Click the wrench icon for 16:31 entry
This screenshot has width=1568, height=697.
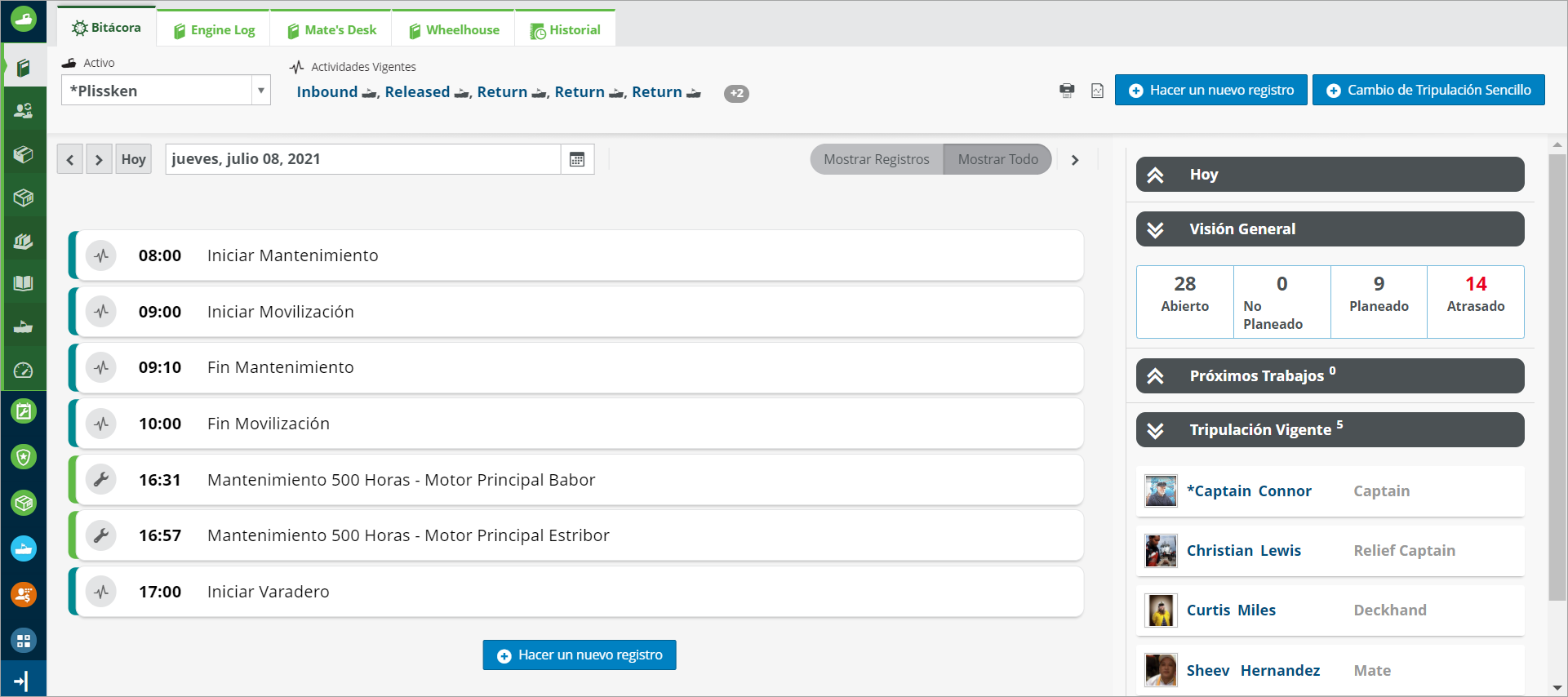101,480
